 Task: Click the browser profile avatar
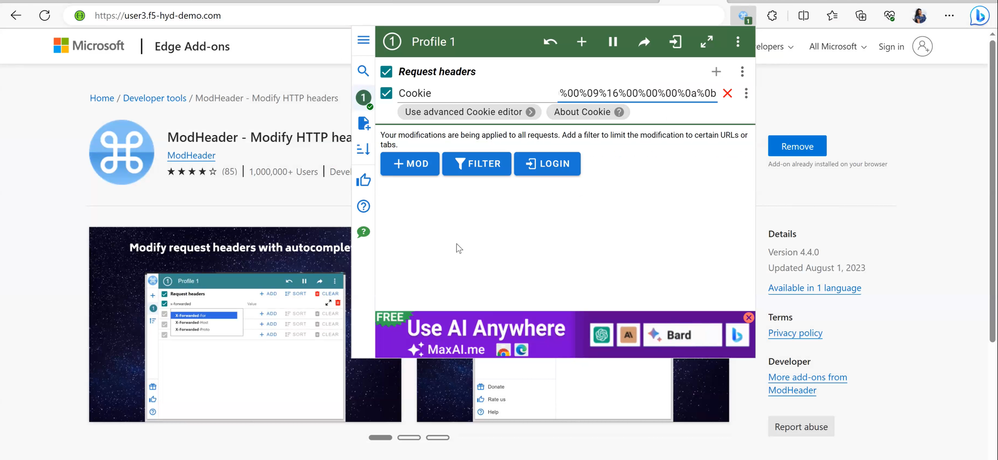pyautogui.click(x=919, y=16)
